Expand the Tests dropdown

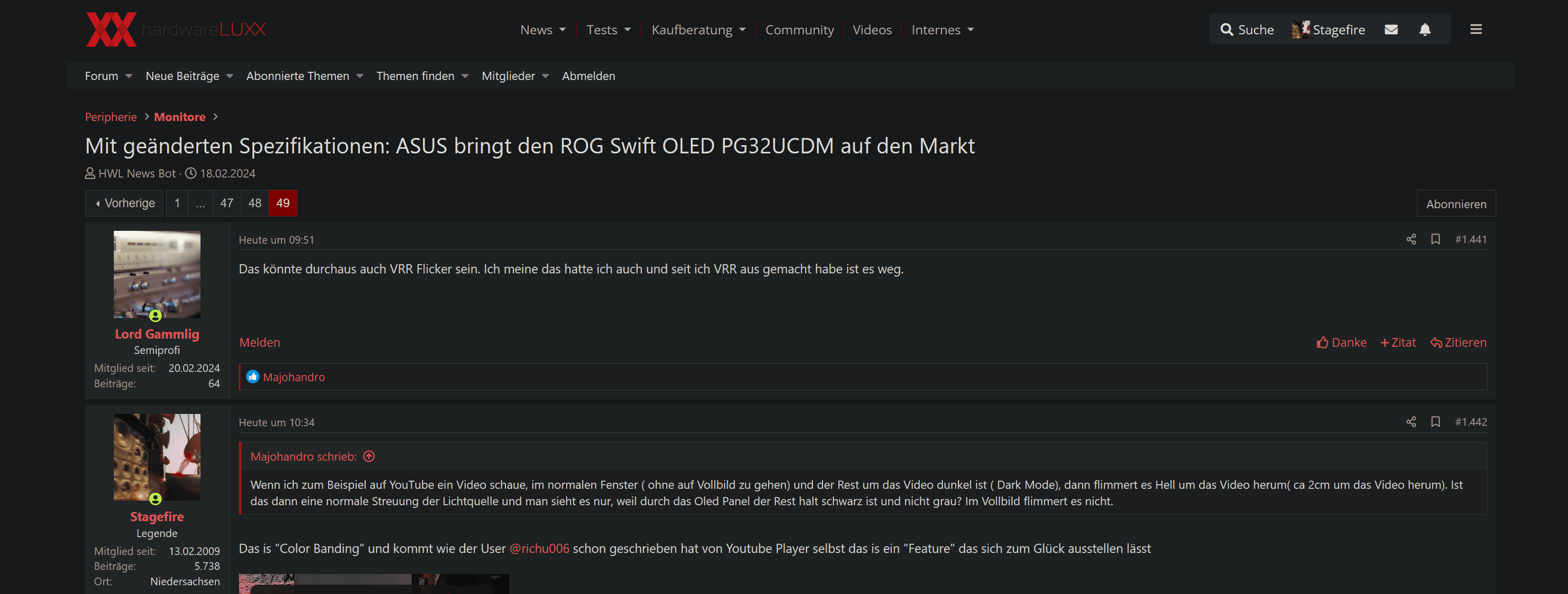[x=628, y=30]
